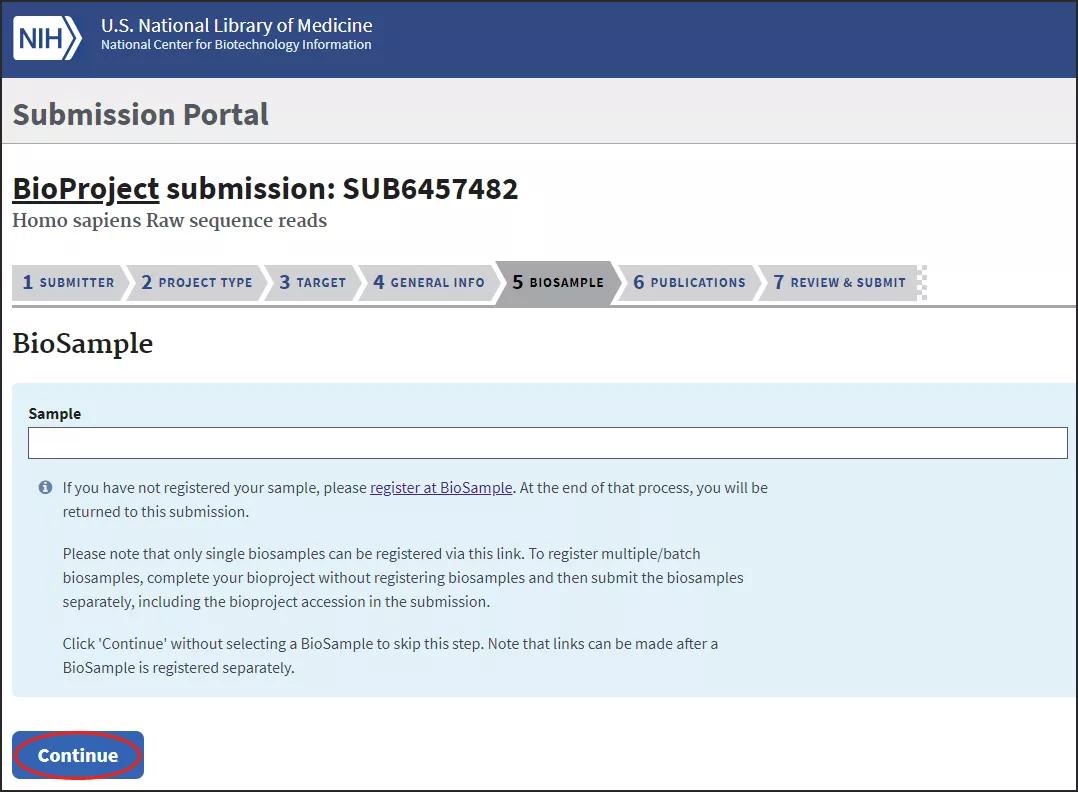Click the info icon beside registration note
Screen dimensions: 1078x792
click(x=45, y=487)
